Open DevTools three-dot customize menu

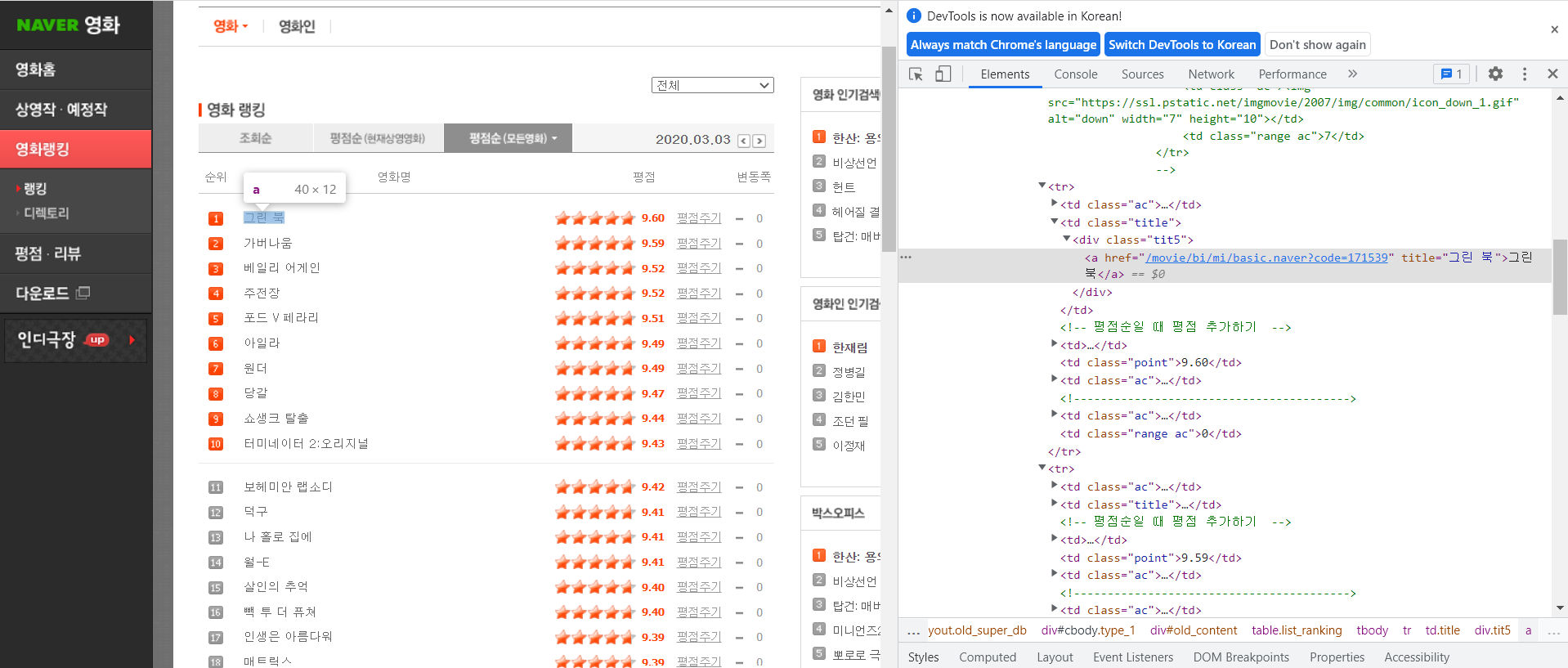point(1525,74)
